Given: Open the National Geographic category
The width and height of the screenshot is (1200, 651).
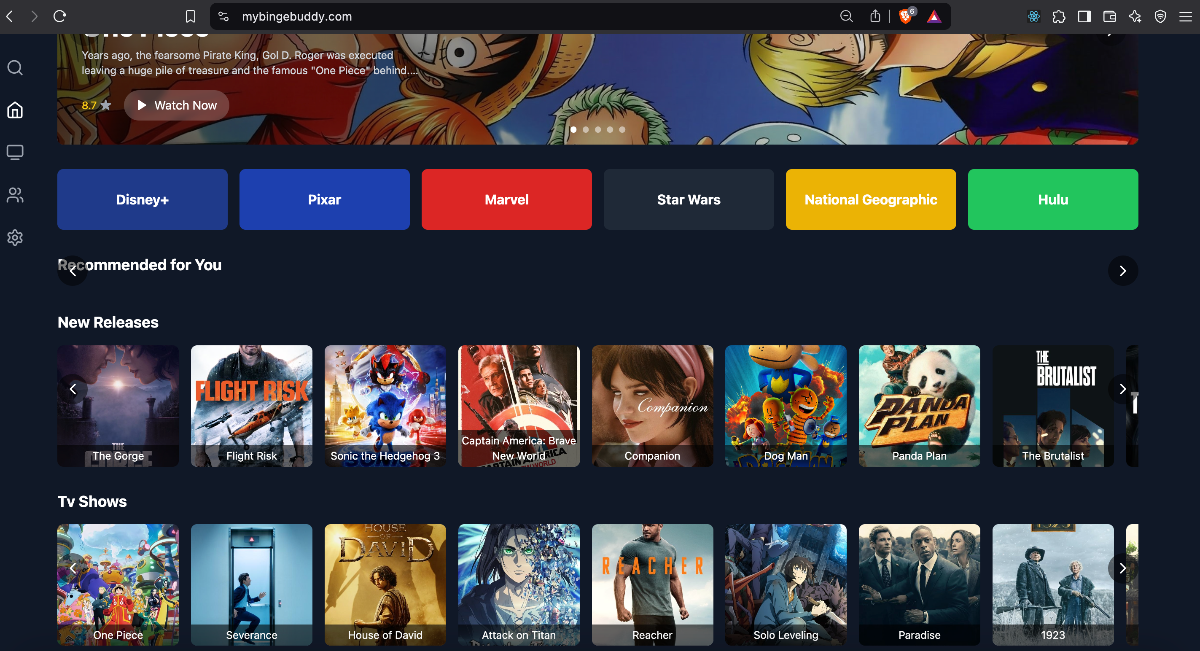Looking at the screenshot, I should (x=871, y=200).
